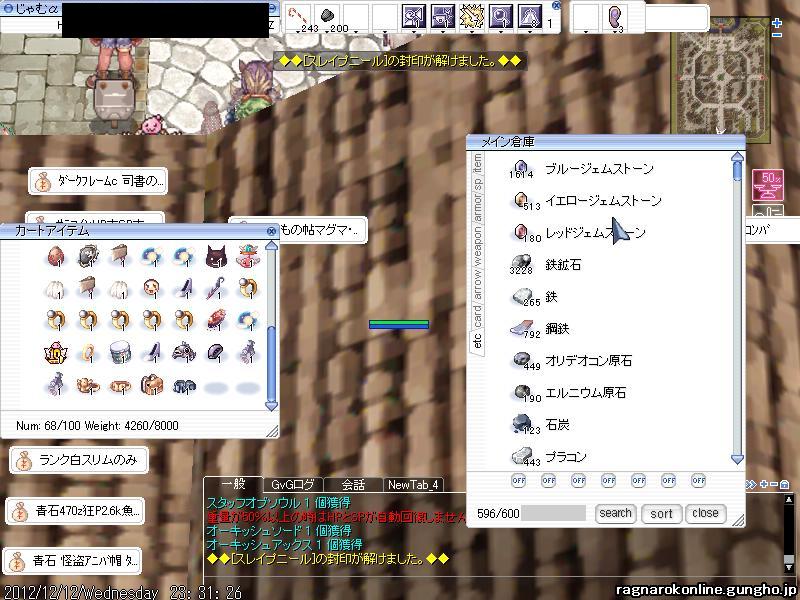Select the gold '10' crown badge in the cart
The height and width of the screenshot is (600, 800).
[x=55, y=353]
